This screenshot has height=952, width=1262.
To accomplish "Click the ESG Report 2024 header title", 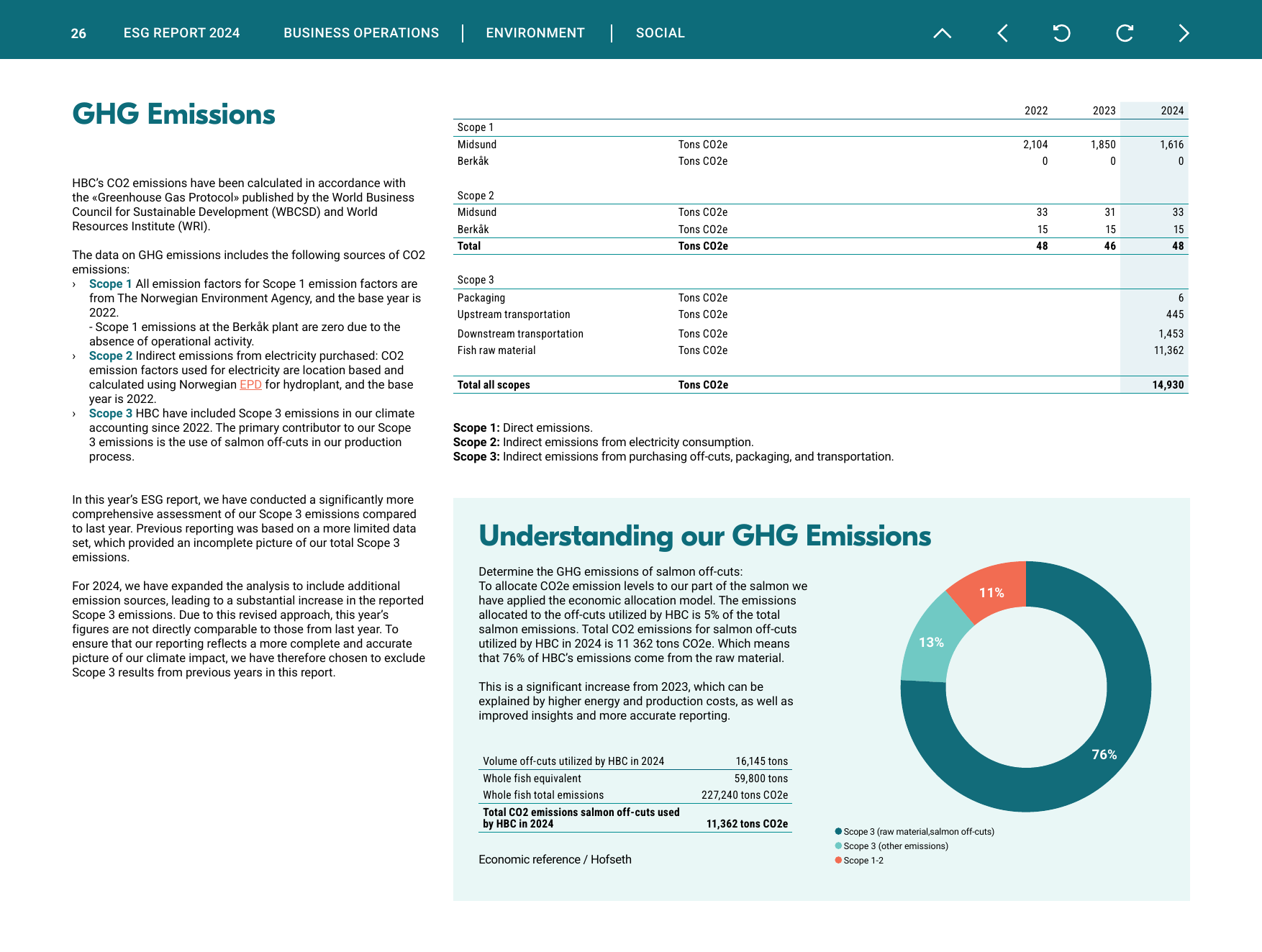I will pos(181,33).
